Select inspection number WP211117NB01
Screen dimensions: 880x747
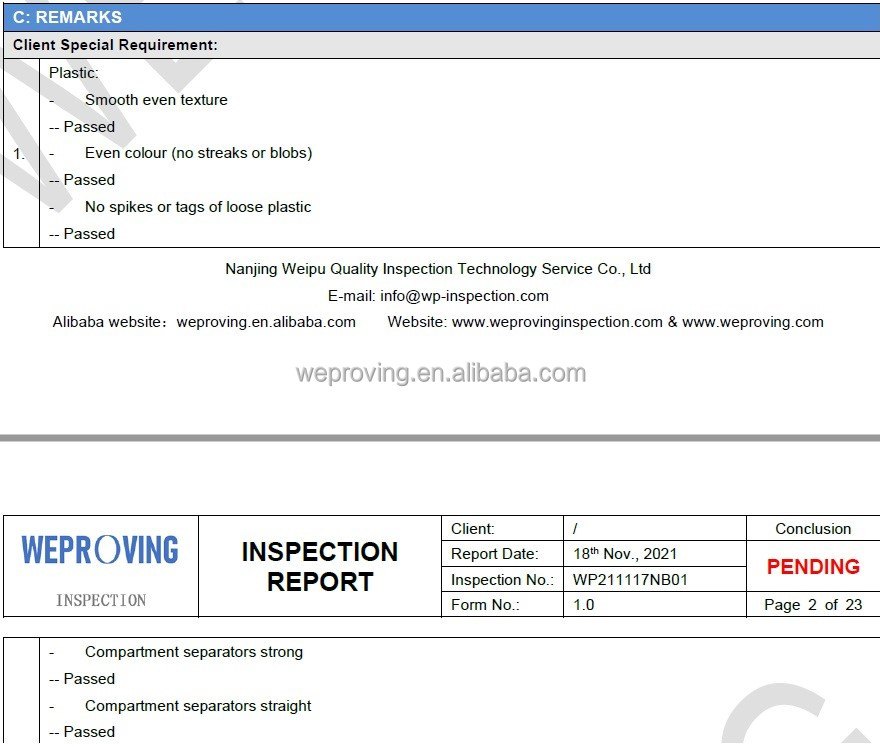(630, 580)
